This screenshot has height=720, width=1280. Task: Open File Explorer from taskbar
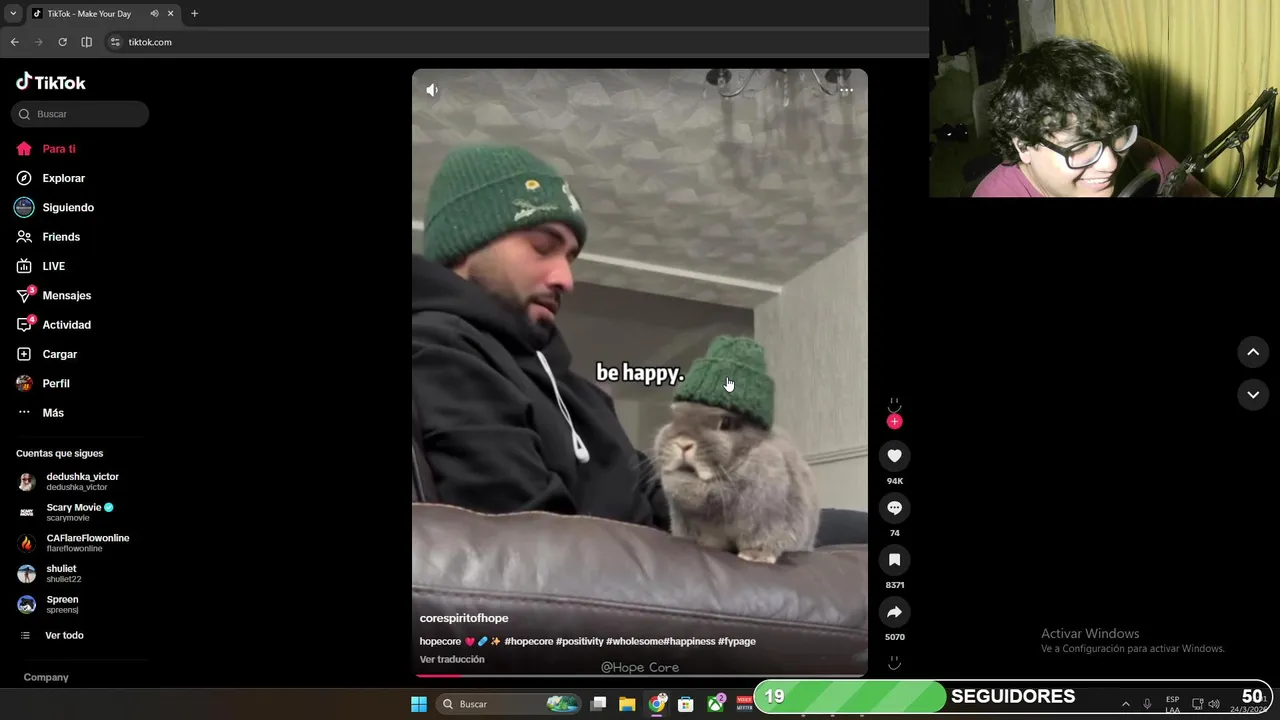coord(627,704)
